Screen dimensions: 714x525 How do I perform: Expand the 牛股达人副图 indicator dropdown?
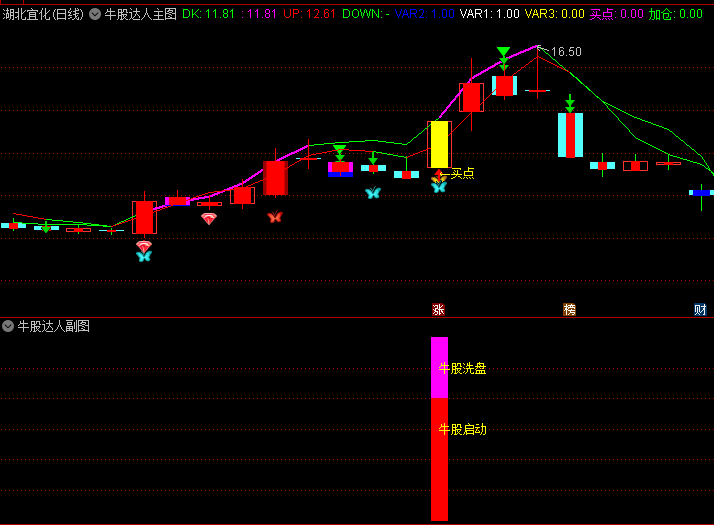(x=8, y=326)
